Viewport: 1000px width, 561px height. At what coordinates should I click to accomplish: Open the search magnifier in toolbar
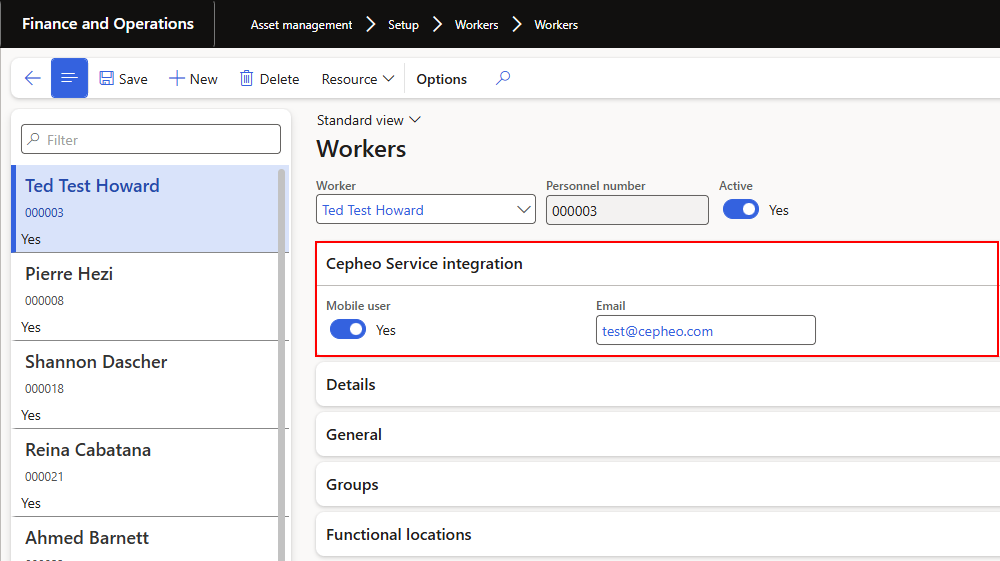[503, 78]
